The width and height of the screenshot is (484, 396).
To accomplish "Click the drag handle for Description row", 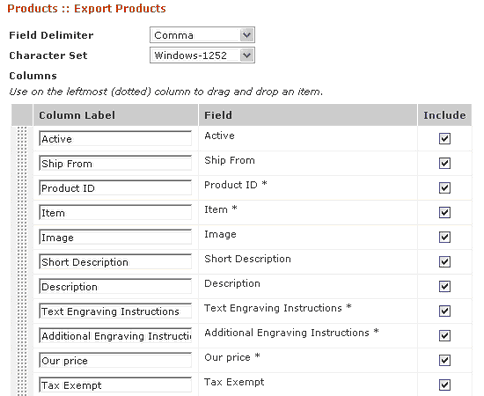I will (22, 287).
